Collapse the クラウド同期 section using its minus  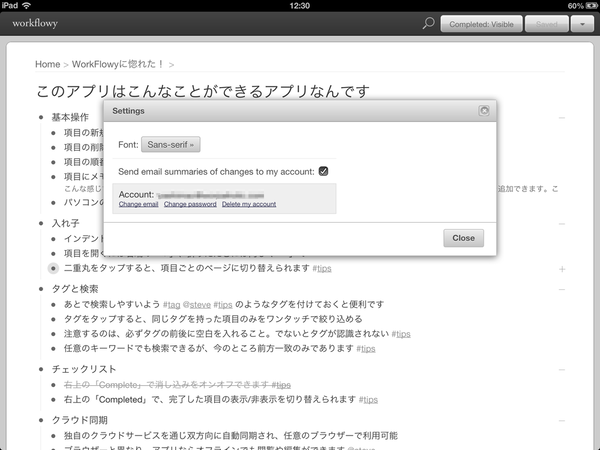click(x=562, y=421)
